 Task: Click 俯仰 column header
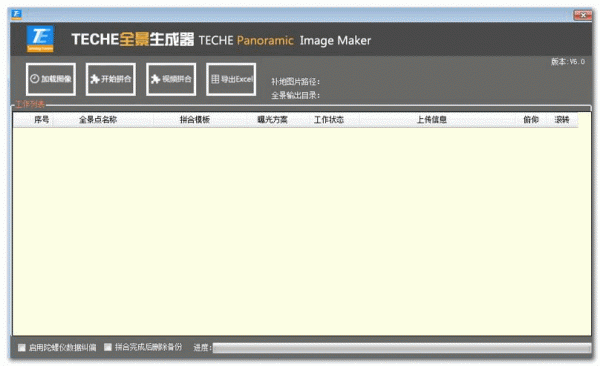(531, 120)
